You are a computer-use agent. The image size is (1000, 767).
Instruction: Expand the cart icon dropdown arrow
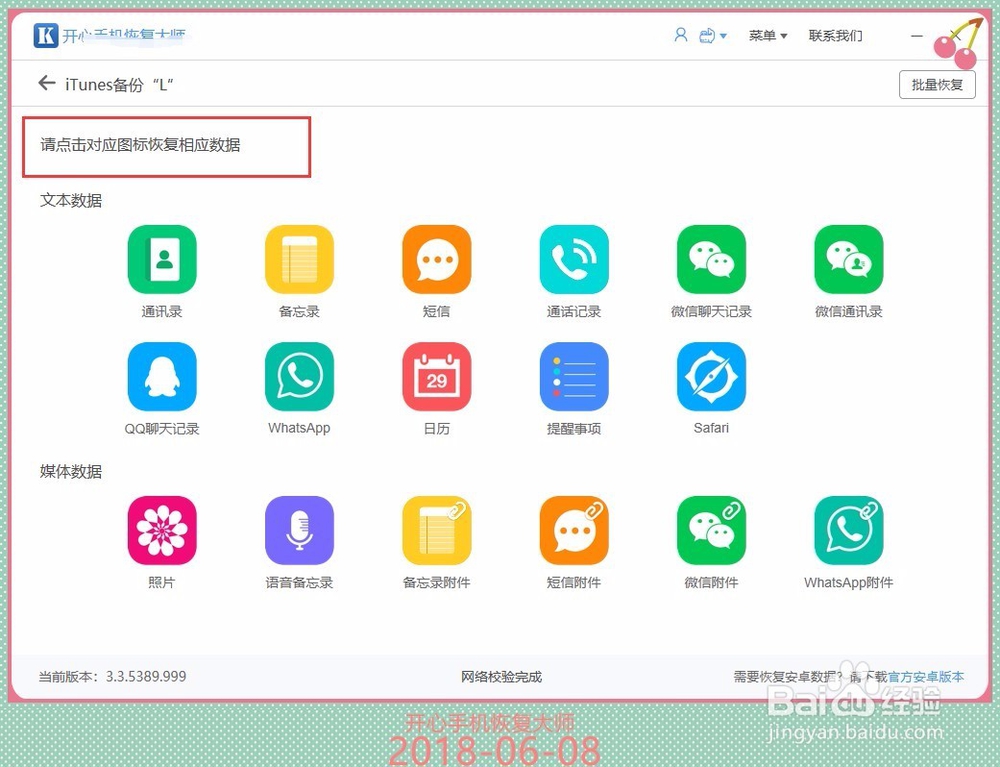click(x=722, y=35)
